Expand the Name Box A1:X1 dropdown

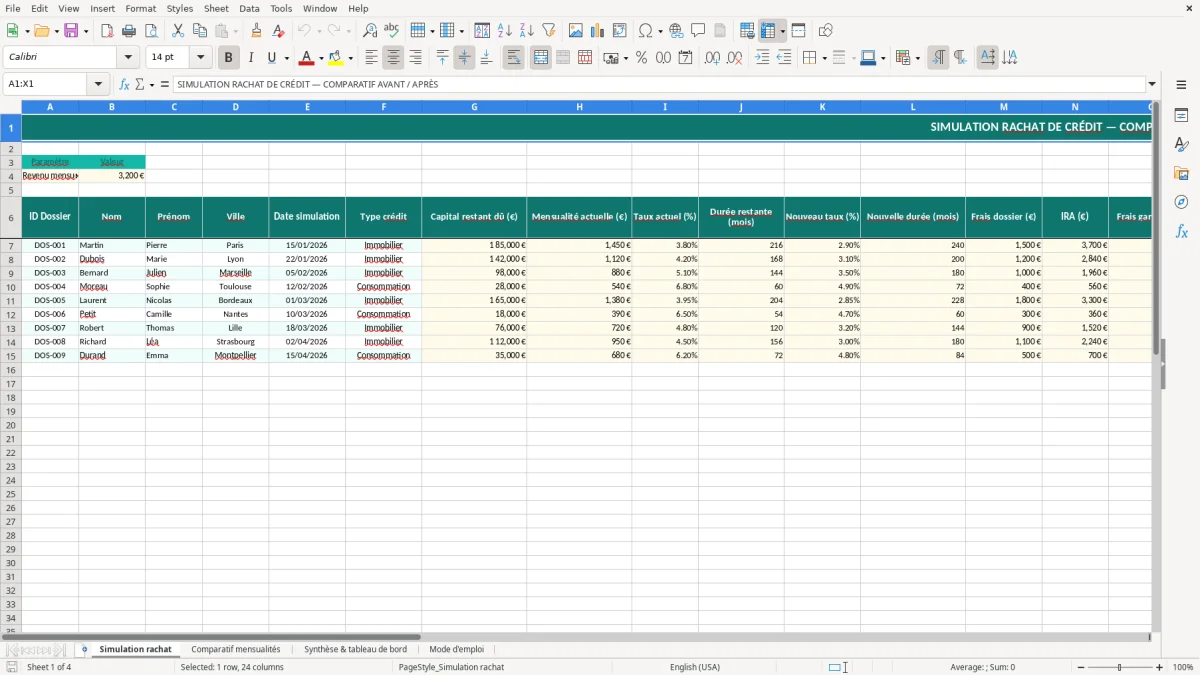98,84
